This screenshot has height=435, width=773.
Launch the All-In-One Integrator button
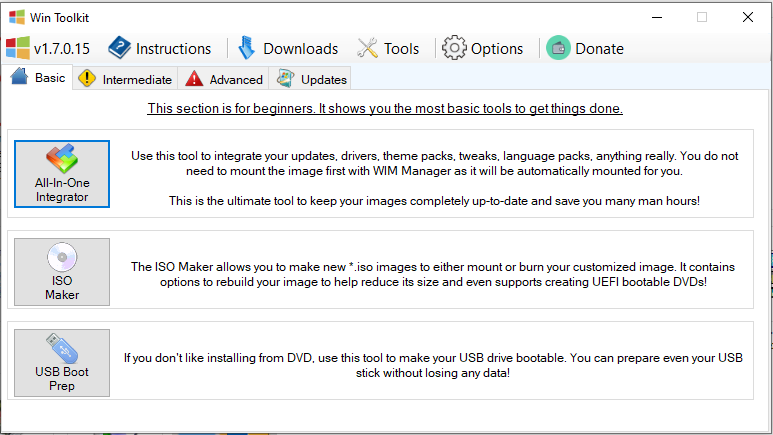click(62, 174)
